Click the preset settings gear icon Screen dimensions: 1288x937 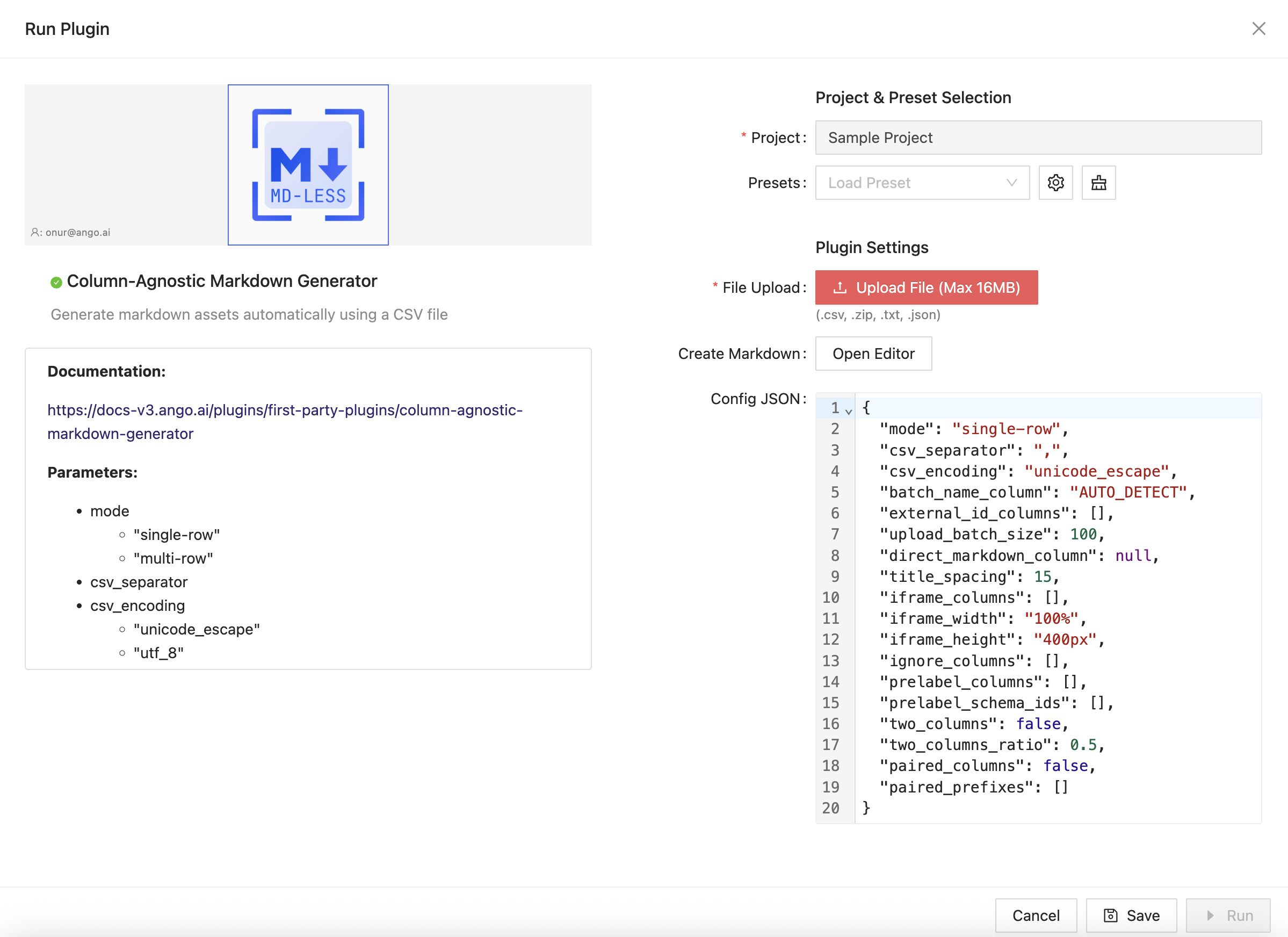pos(1055,183)
